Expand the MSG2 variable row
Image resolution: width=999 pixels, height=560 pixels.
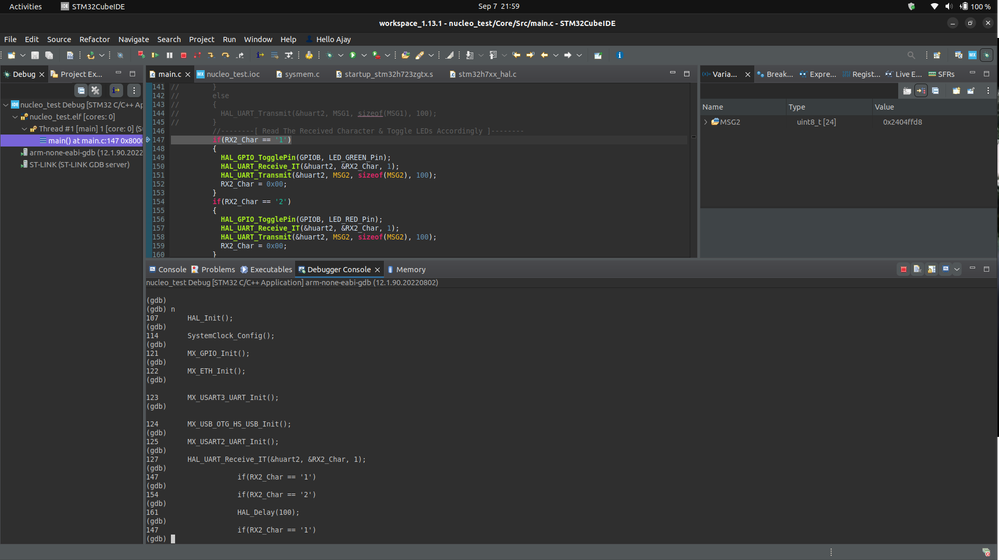[706, 122]
